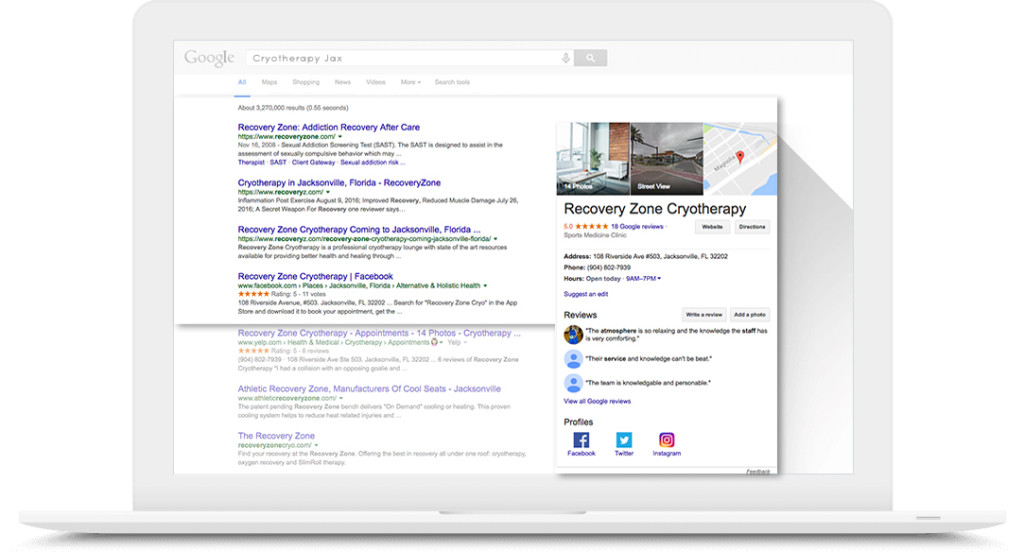Click the Google logo

(x=209, y=57)
